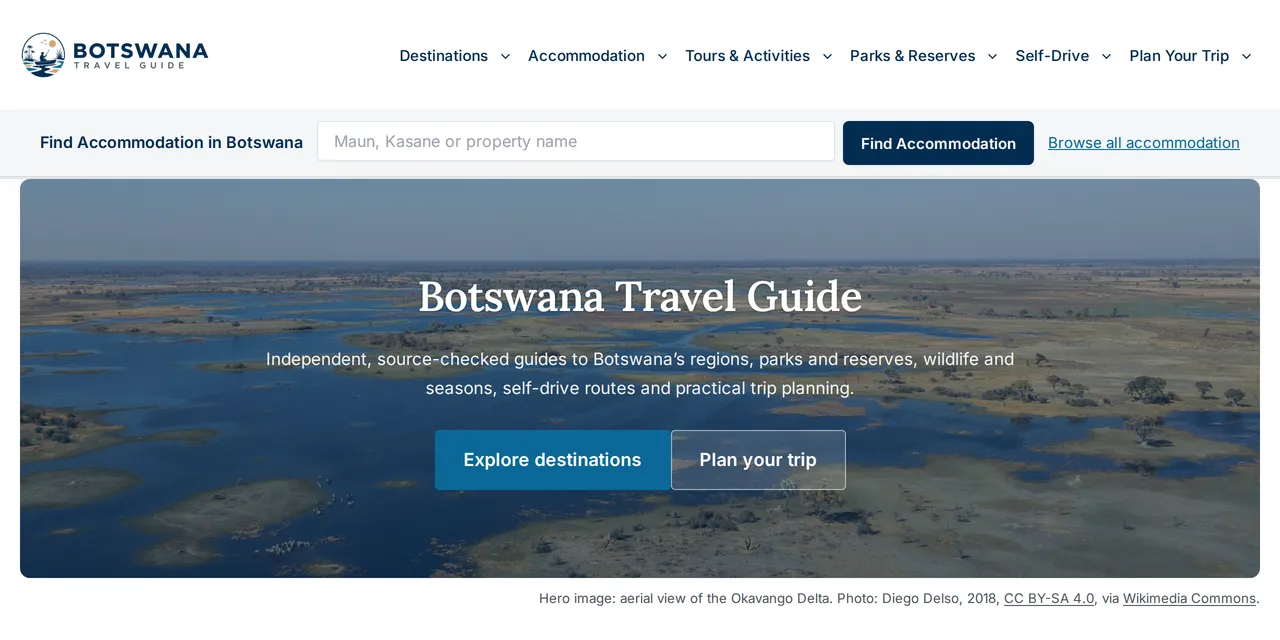Expand the Parks & Reserves chevron

(x=992, y=56)
